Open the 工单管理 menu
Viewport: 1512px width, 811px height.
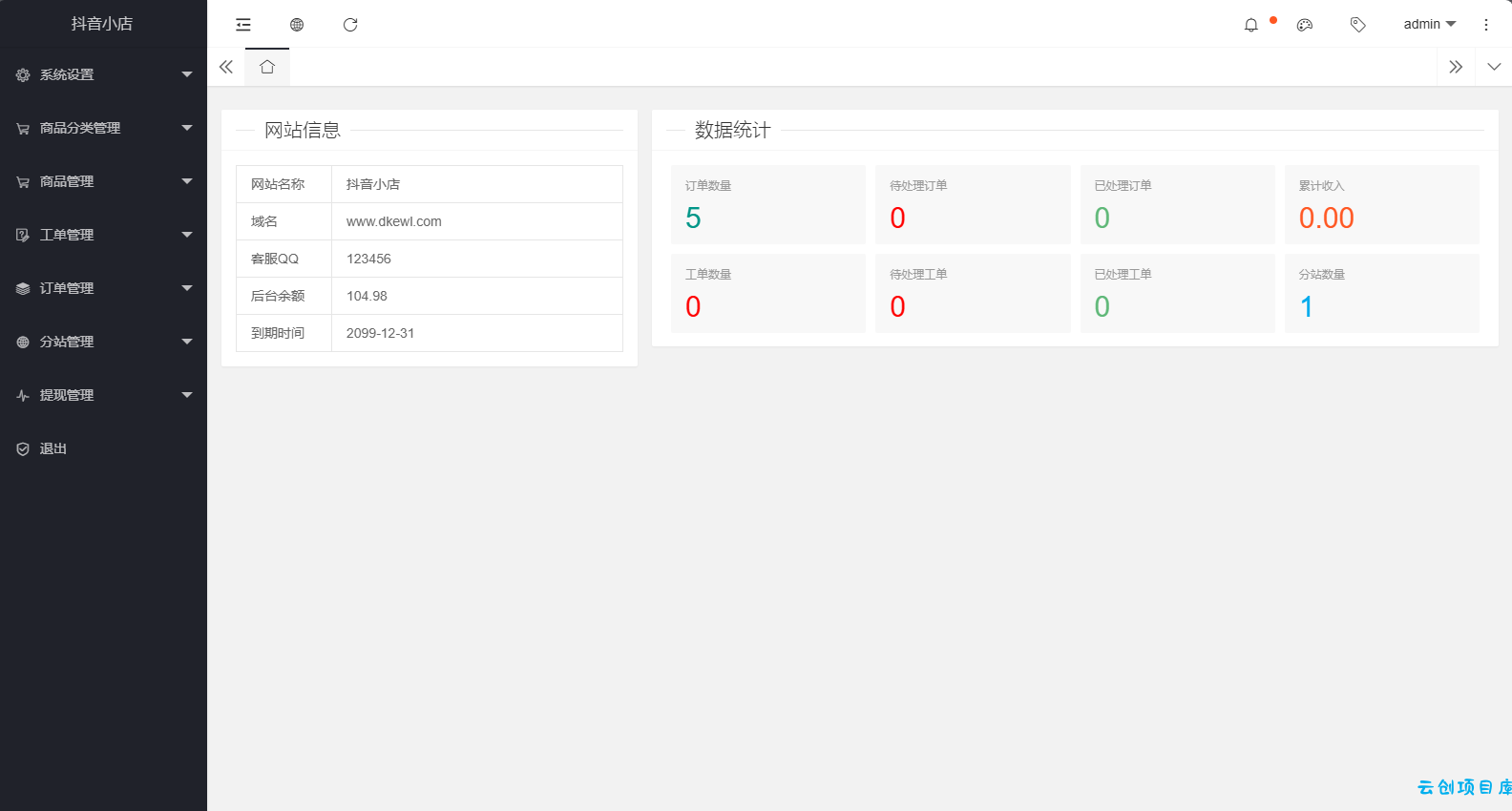pos(103,235)
